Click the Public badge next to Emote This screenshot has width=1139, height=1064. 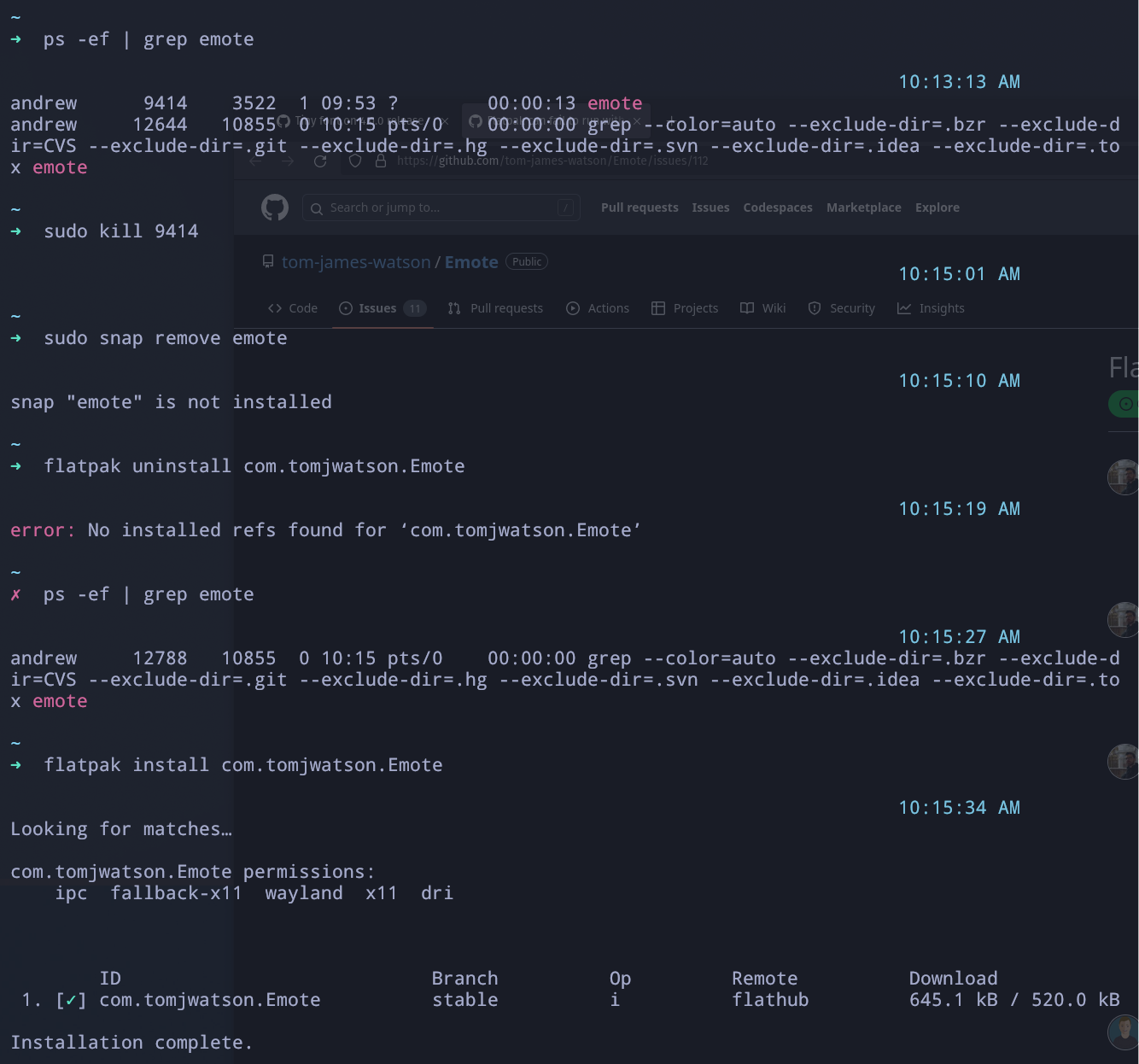(x=527, y=261)
